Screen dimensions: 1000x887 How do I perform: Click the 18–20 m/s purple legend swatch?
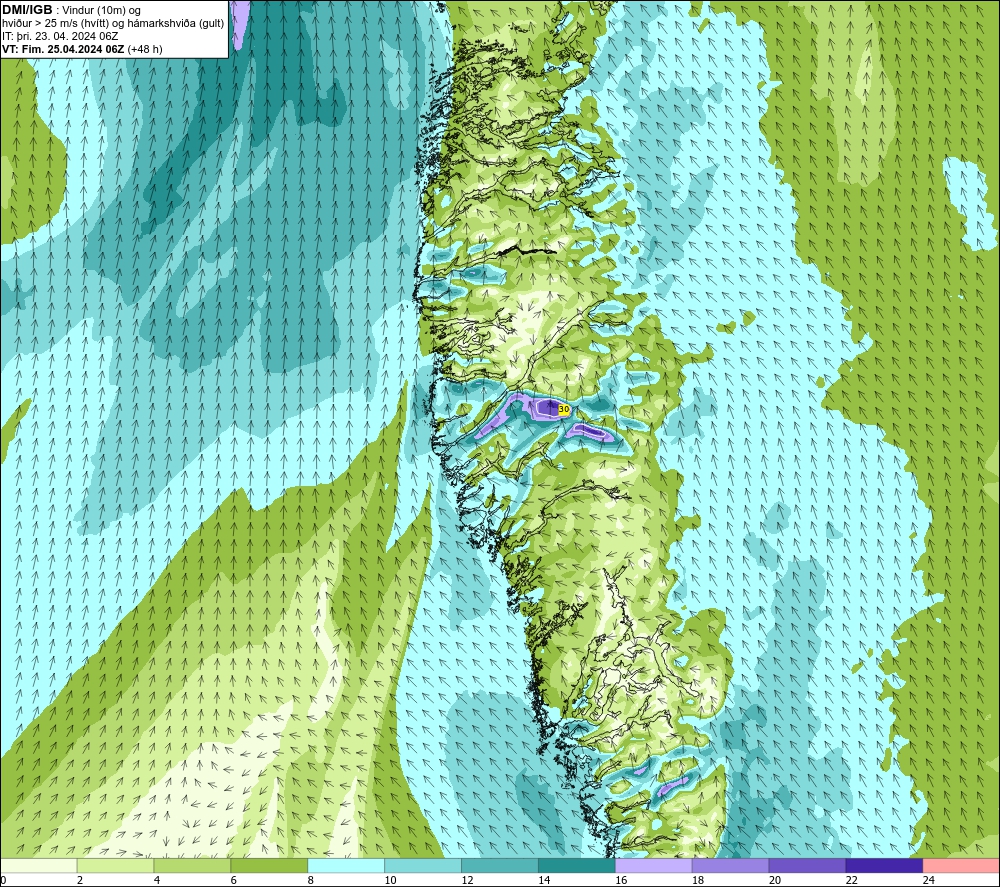[730, 865]
